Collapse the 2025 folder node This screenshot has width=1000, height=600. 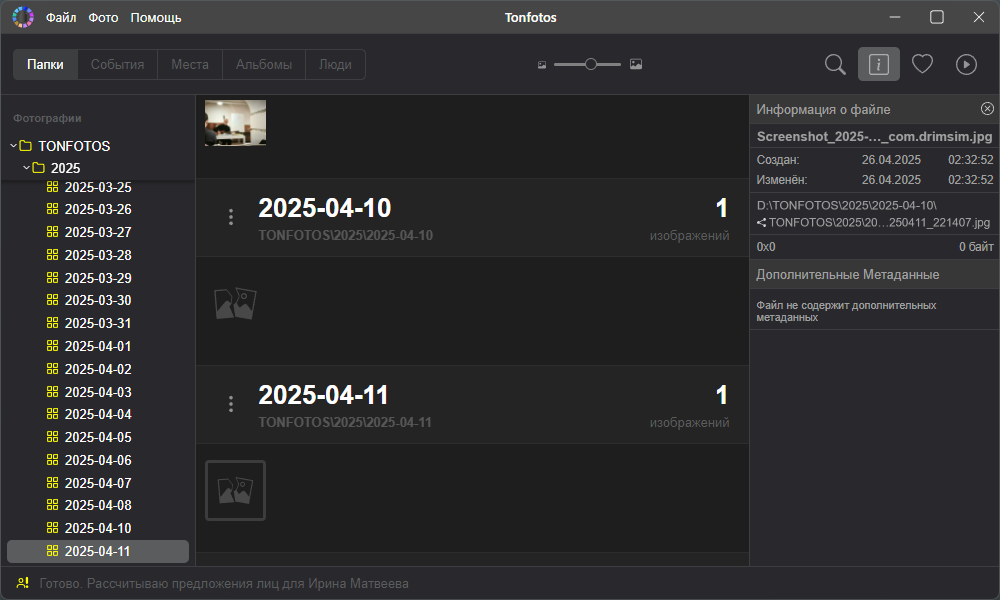tap(26, 168)
